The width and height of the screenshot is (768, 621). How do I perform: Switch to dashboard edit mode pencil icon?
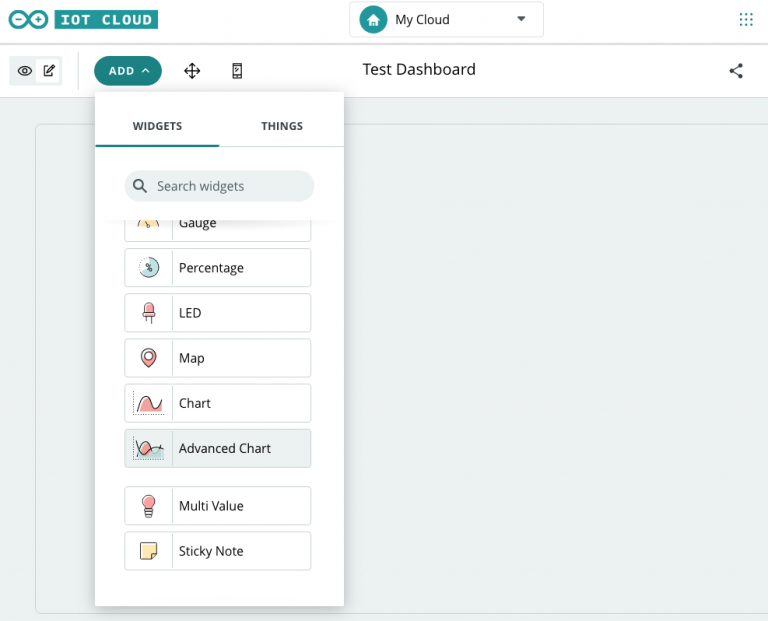[x=49, y=71]
